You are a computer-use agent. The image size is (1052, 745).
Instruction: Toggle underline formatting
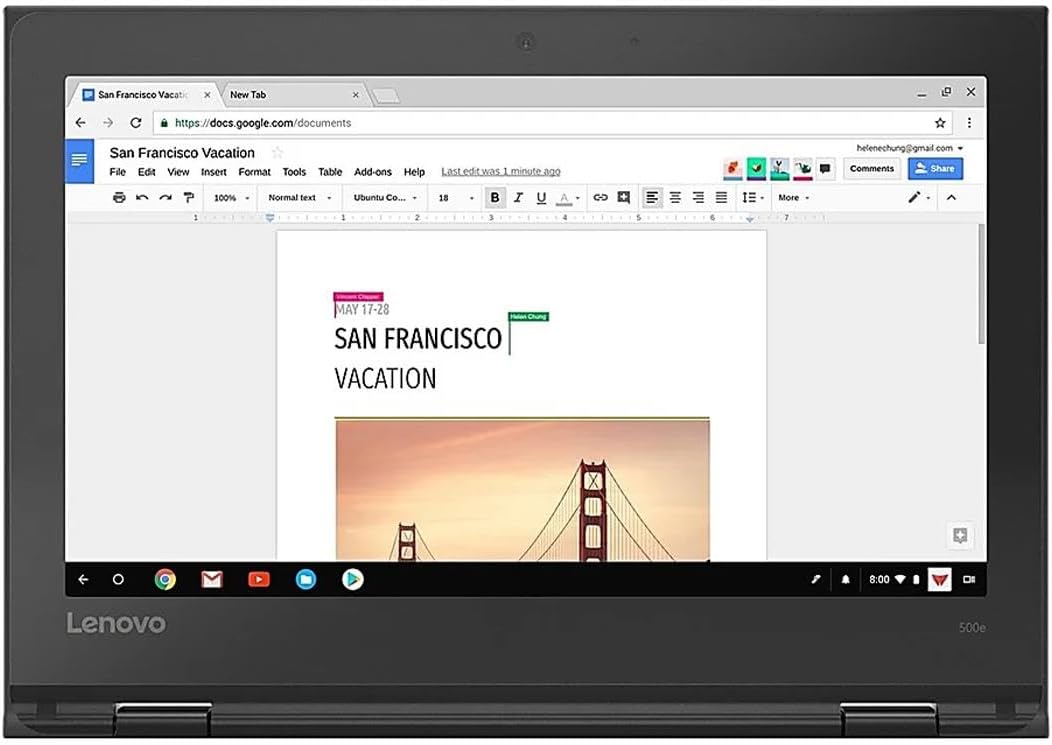[x=541, y=198]
